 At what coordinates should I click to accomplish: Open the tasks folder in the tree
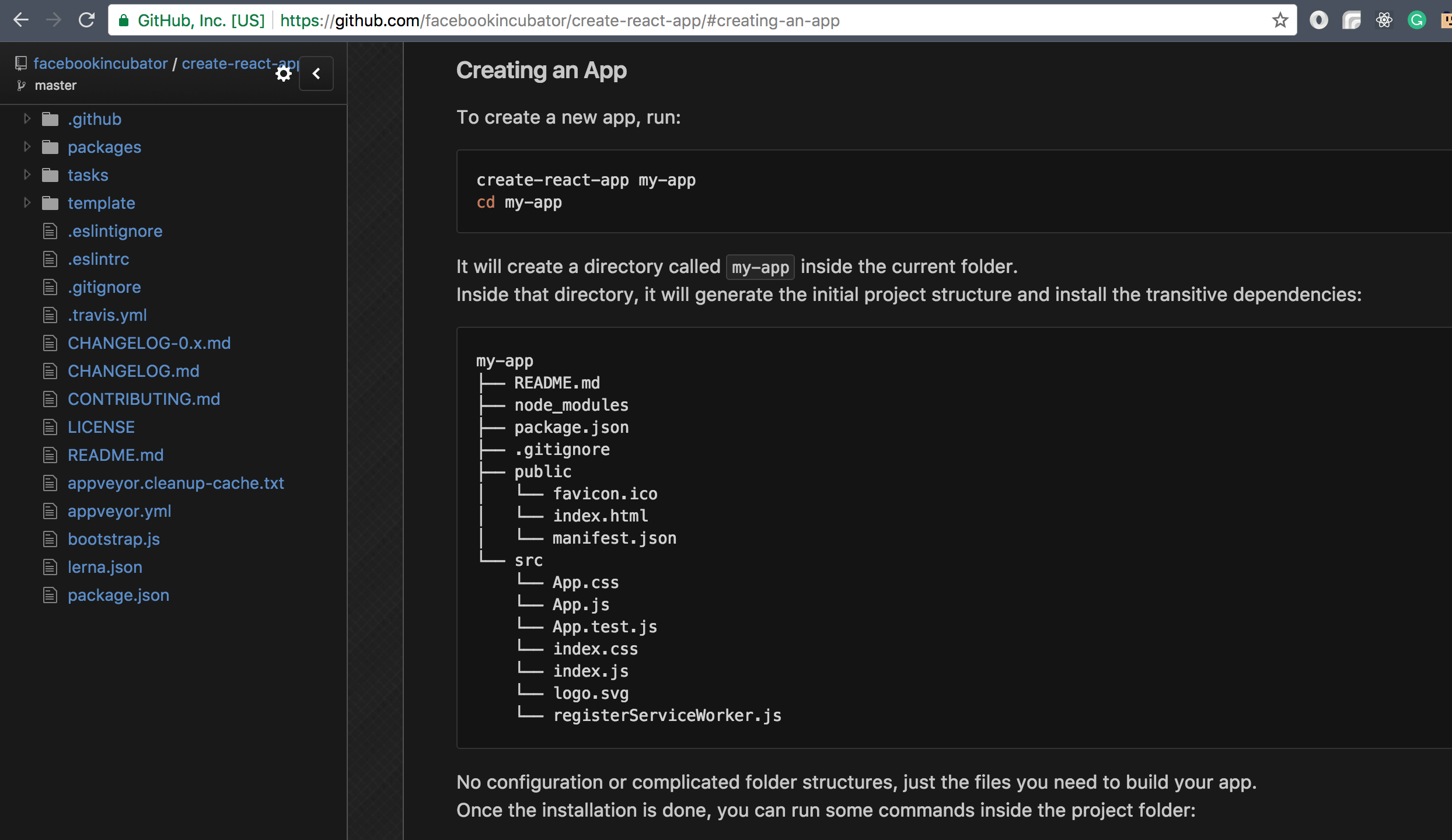click(x=88, y=175)
